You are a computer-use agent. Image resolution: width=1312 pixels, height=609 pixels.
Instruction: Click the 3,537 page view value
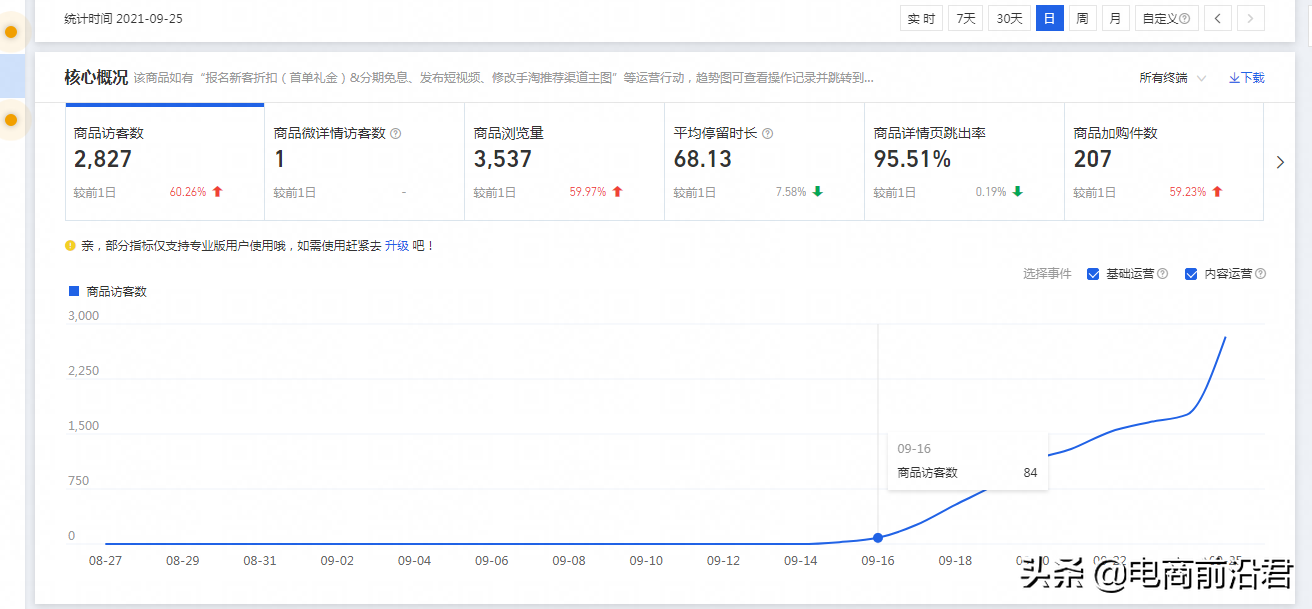click(503, 159)
